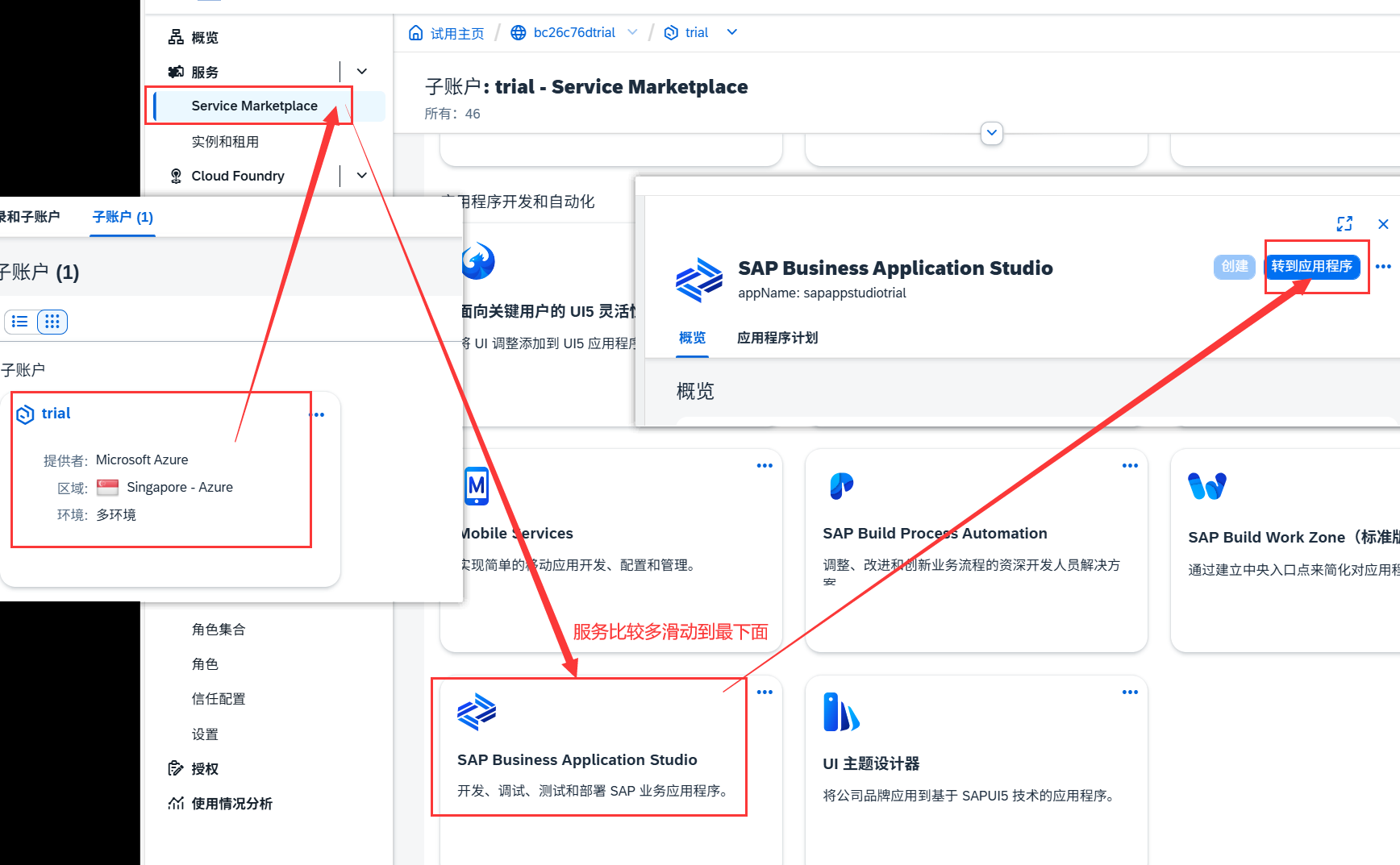1400x865 pixels.
Task: Close the SAP Business Application Studio detail panel
Action: (x=1383, y=224)
